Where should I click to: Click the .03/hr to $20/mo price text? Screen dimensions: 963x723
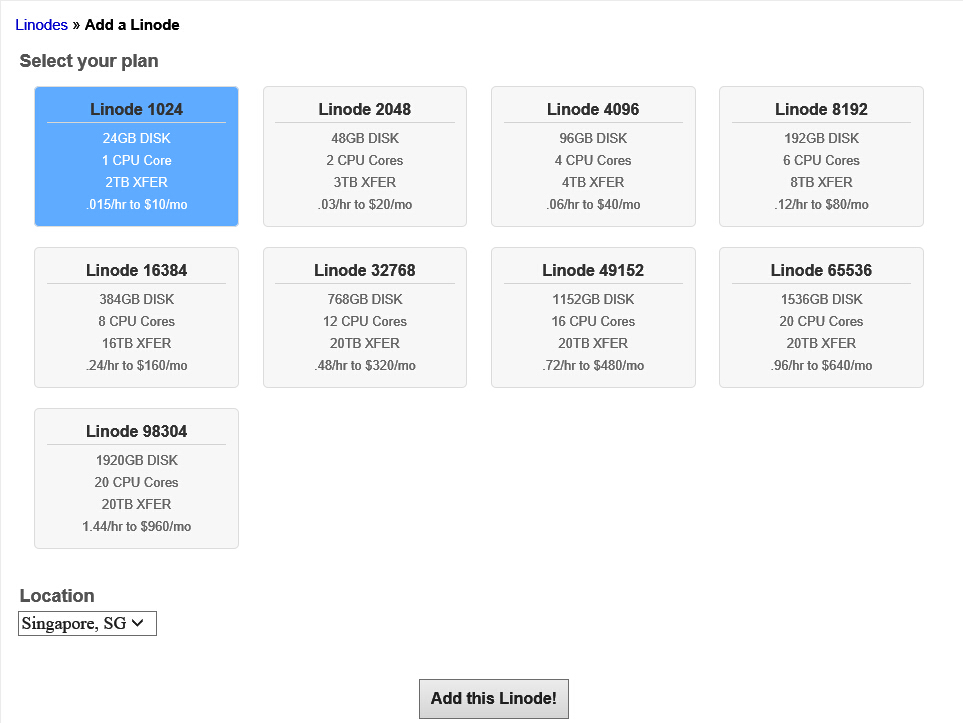365,205
